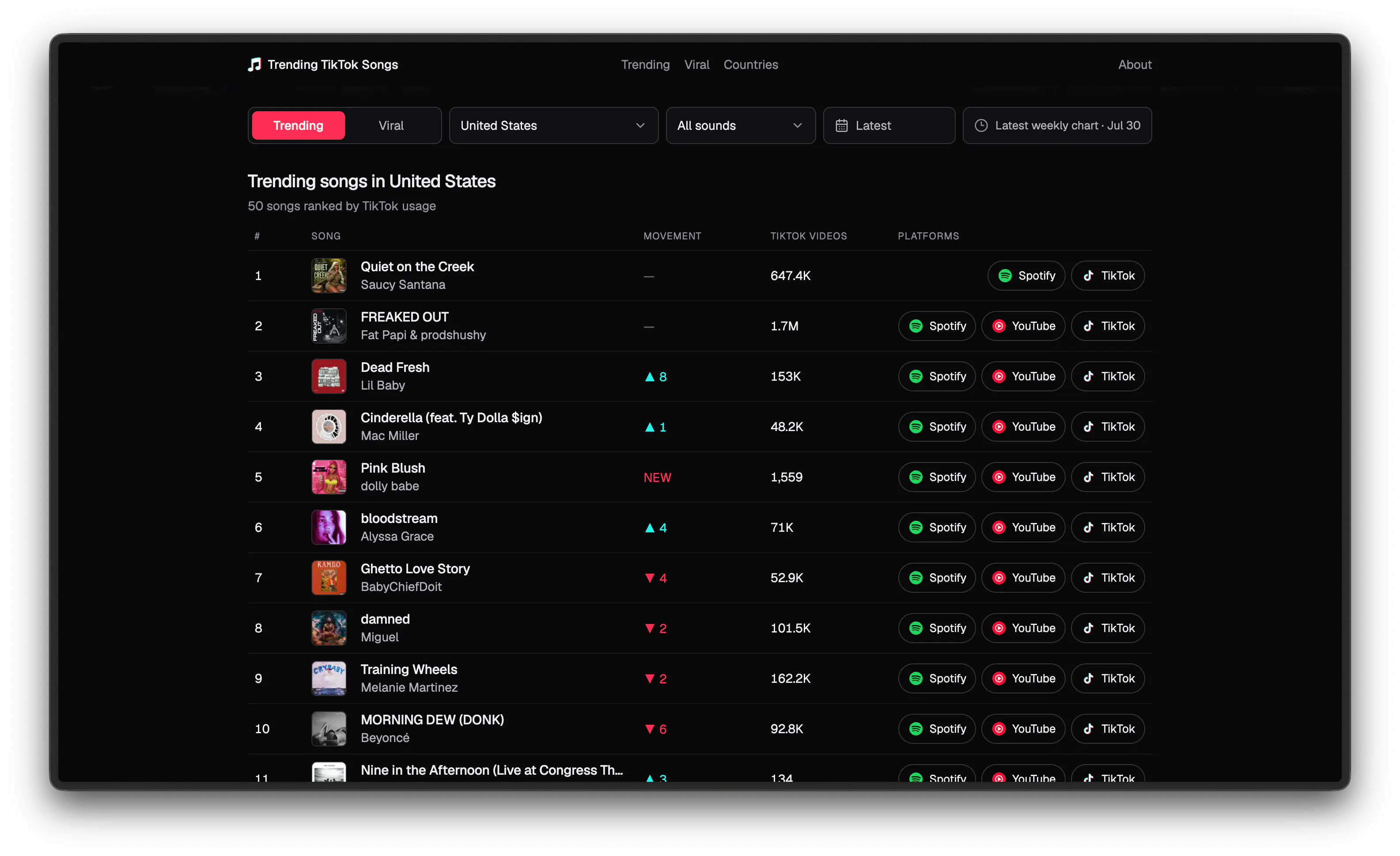1400x856 pixels.
Task: Open YouTube for damned by Miguel
Action: pos(1023,628)
